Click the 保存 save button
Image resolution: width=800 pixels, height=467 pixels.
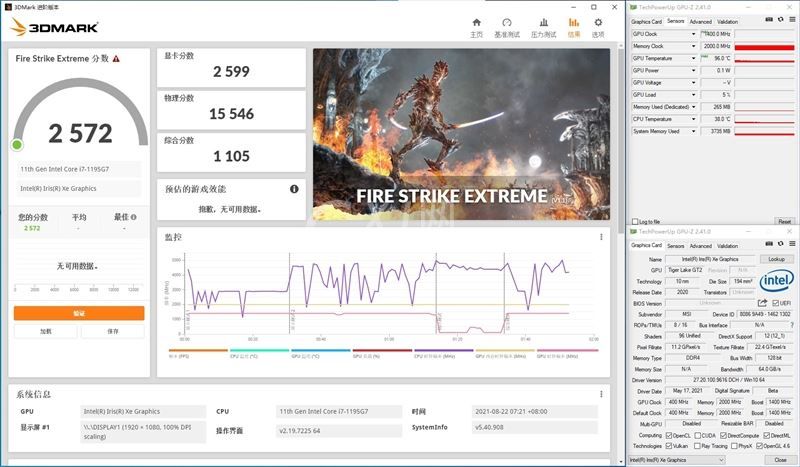point(113,331)
